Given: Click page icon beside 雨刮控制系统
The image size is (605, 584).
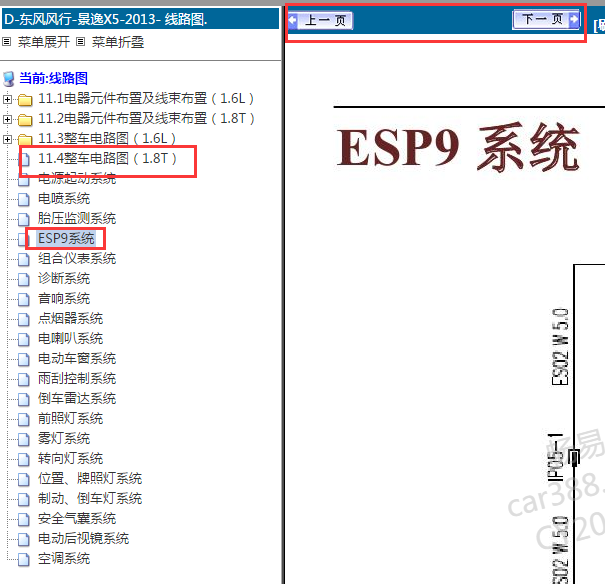Looking at the screenshot, I should tap(24, 380).
